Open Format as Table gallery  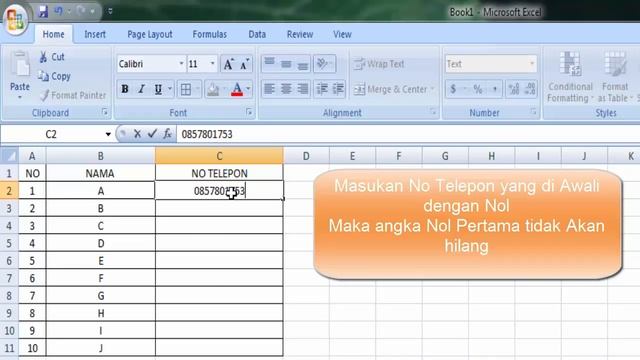[x=615, y=77]
